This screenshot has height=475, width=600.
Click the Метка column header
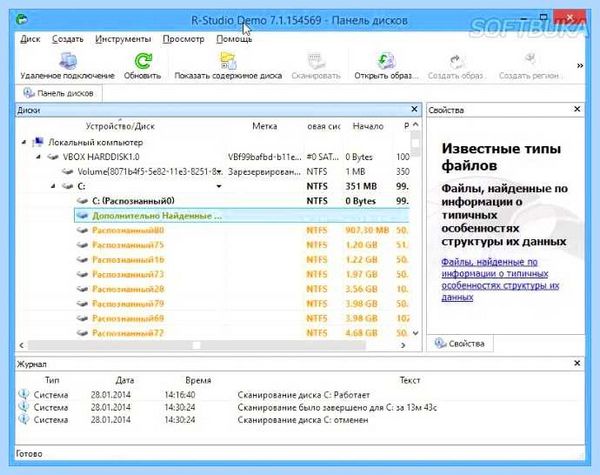[265, 126]
